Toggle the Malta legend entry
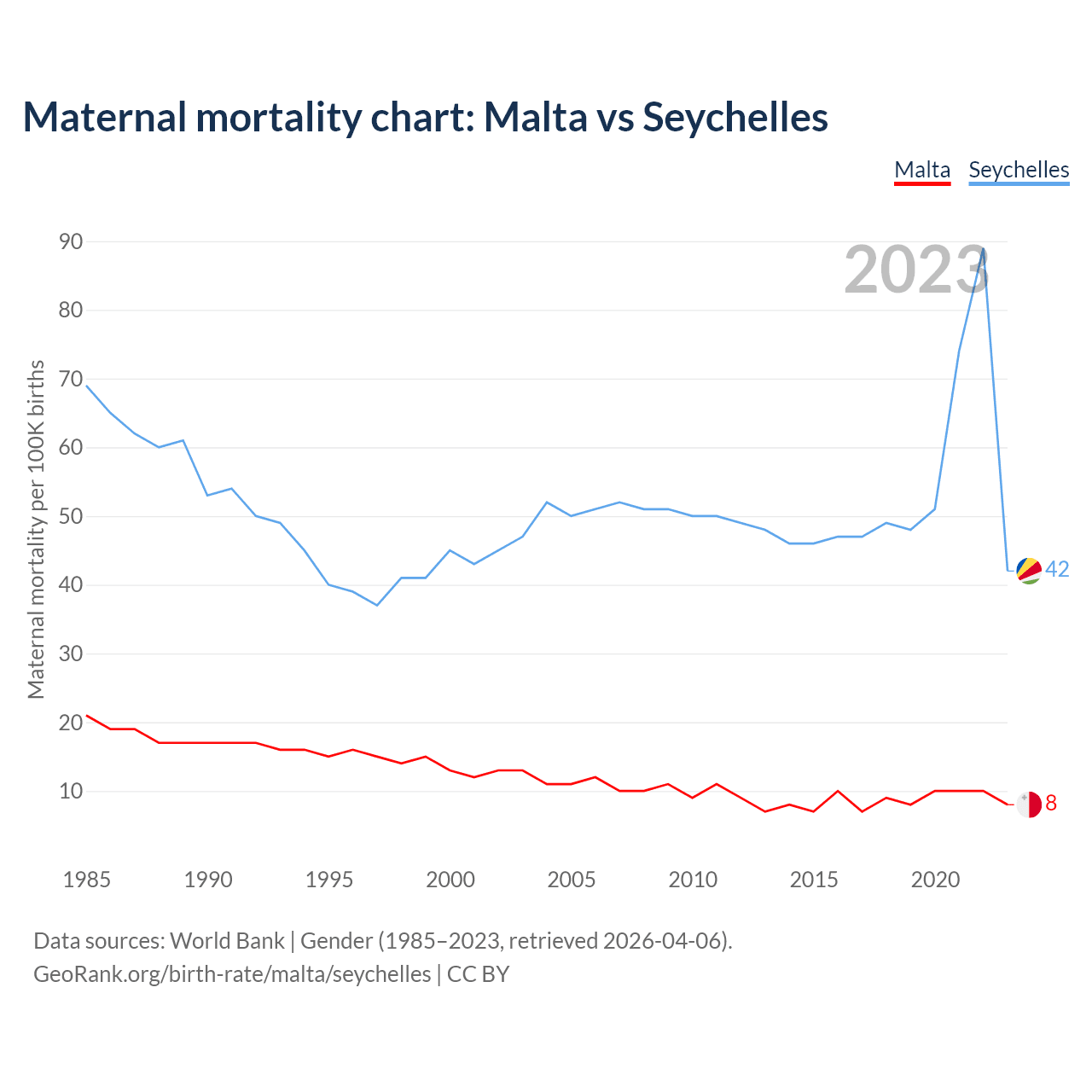 (x=922, y=170)
